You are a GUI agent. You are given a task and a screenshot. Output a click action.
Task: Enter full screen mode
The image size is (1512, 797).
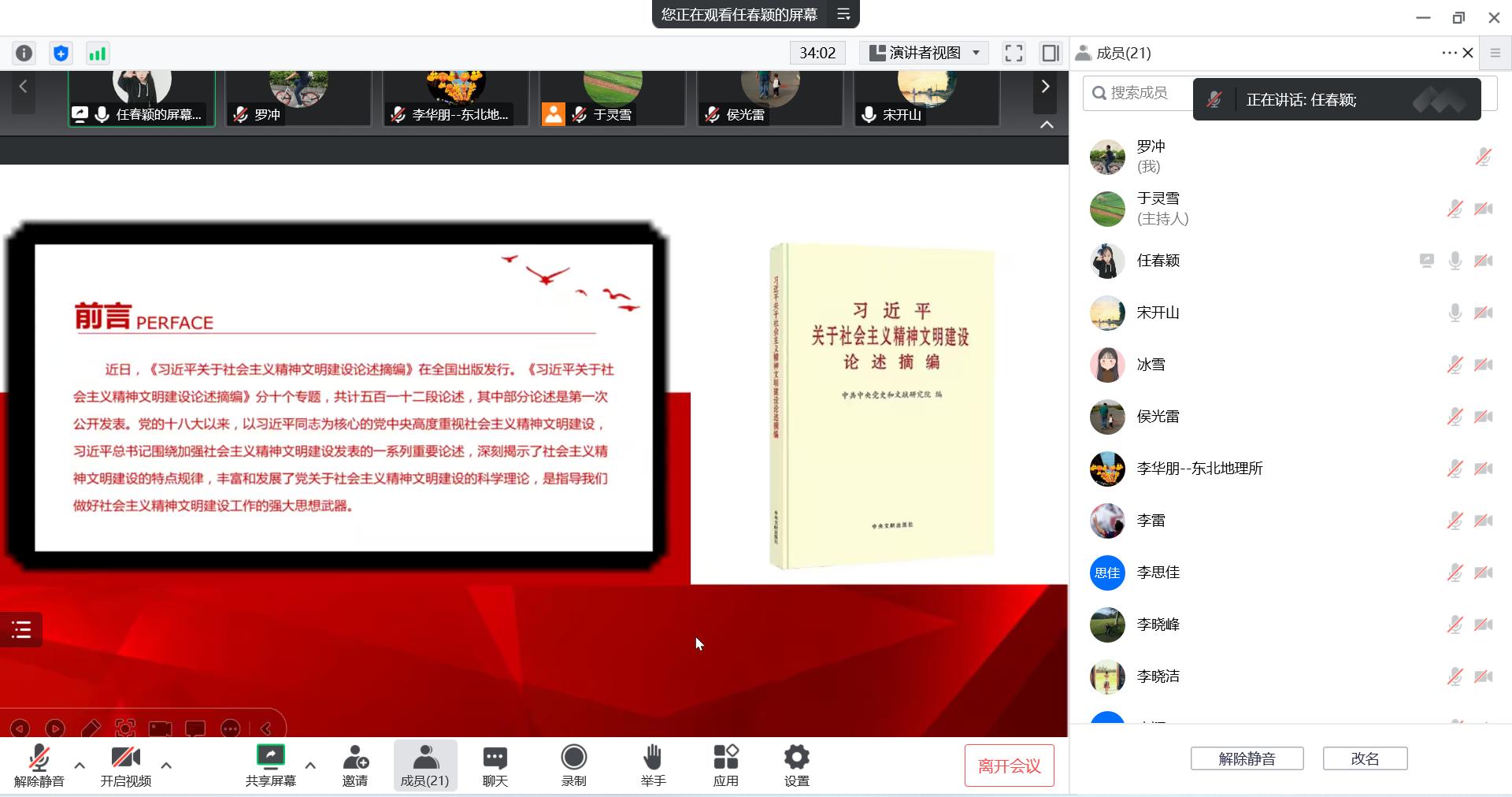pyautogui.click(x=1014, y=53)
